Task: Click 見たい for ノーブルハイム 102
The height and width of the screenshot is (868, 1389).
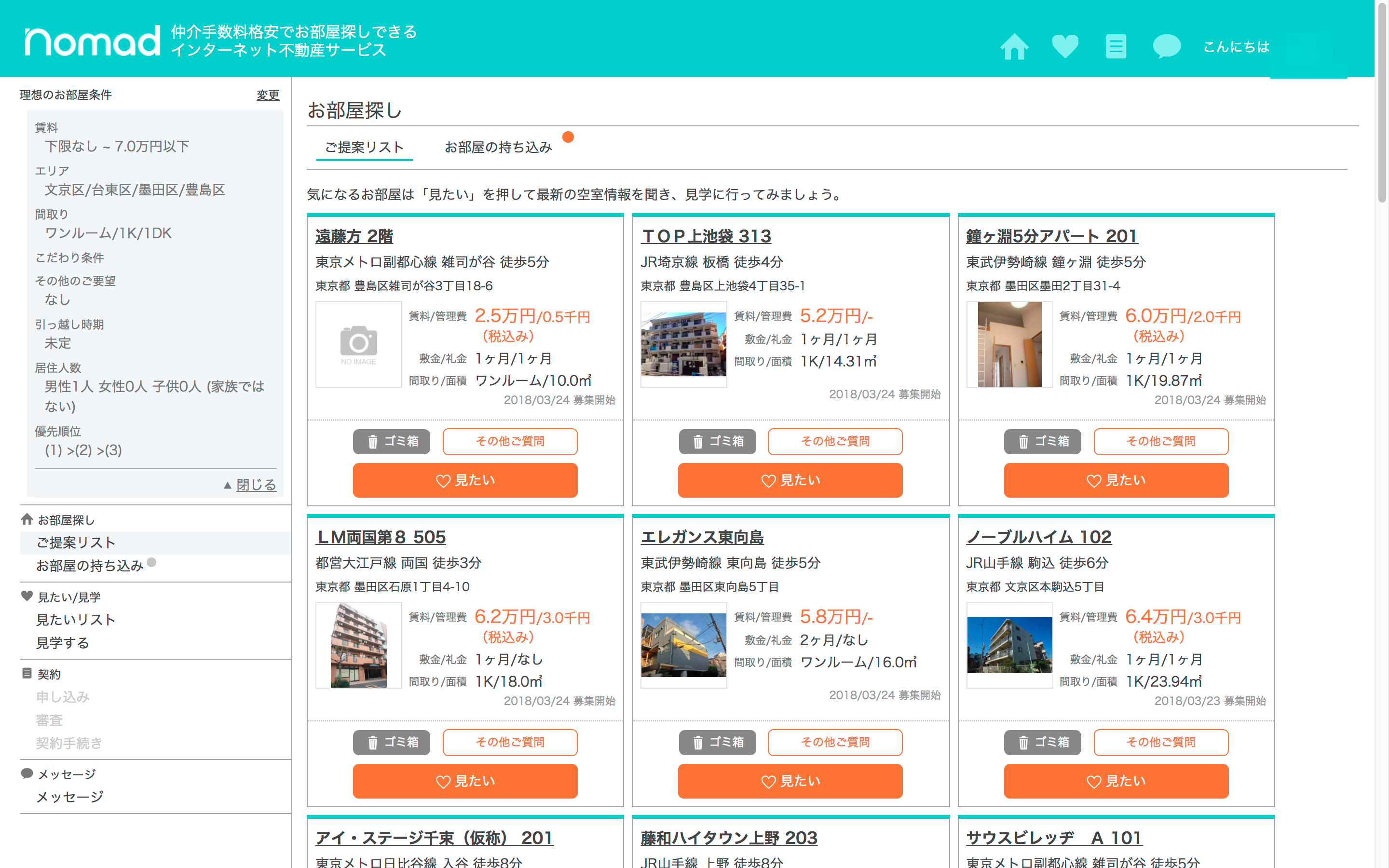Action: click(1116, 781)
